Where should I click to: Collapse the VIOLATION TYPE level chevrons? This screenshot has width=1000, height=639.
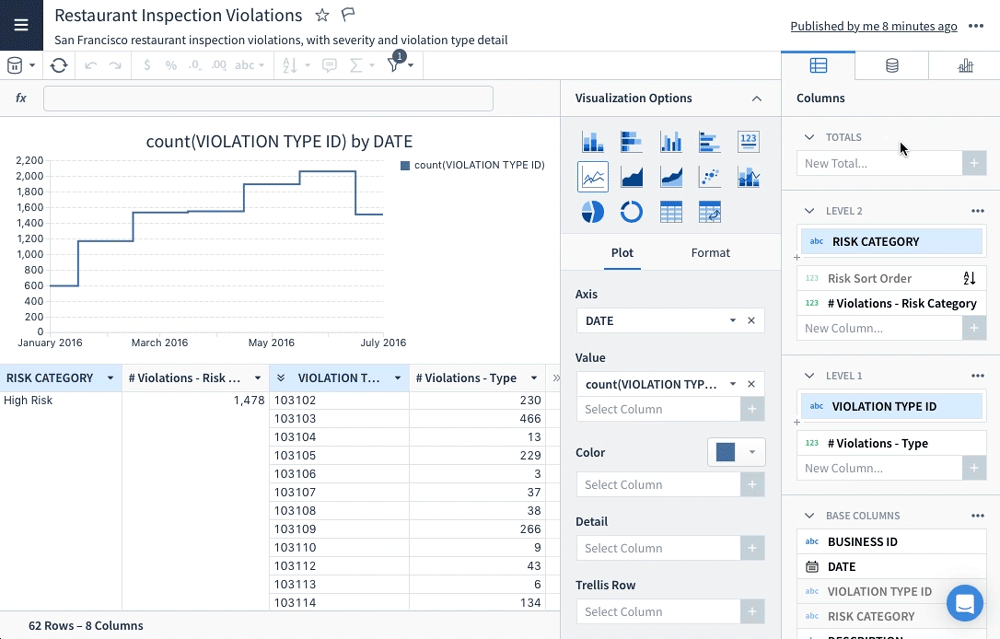click(281, 378)
